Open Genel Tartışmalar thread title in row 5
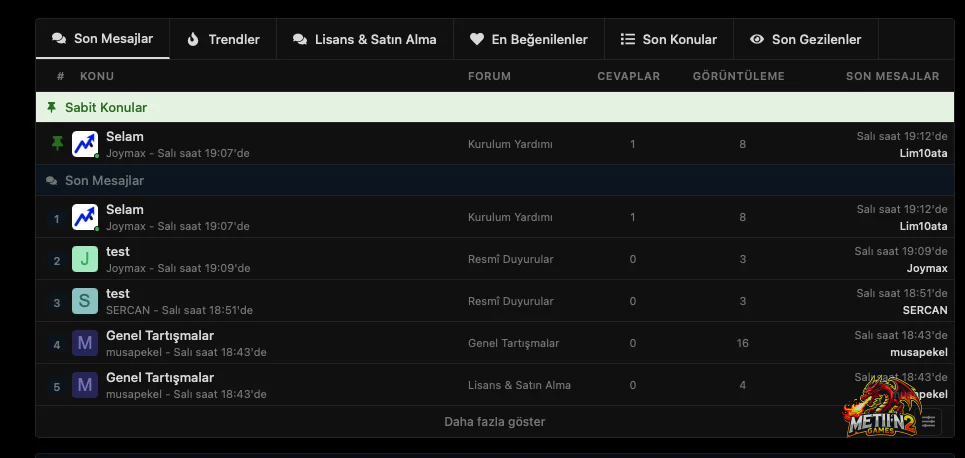This screenshot has height=458, width=965. pos(160,377)
